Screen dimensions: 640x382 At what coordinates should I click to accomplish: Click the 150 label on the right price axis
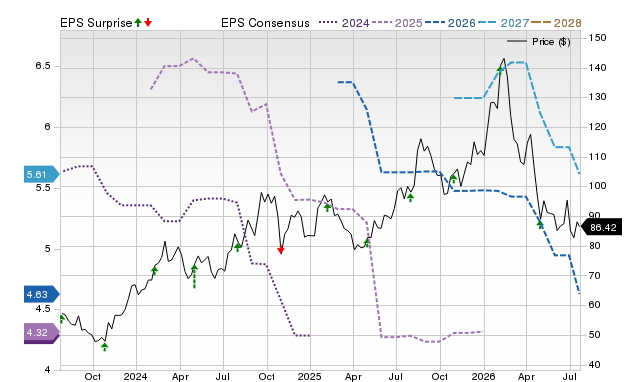[598, 38]
